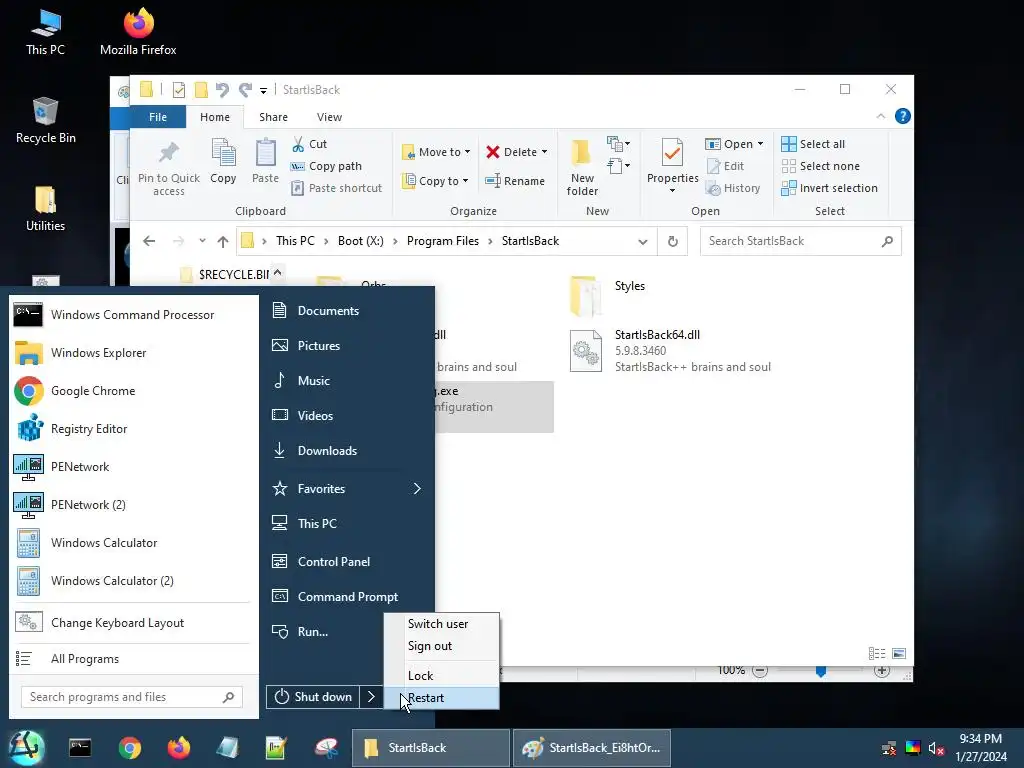
Task: Launch Firefox from taskbar
Action: click(x=178, y=748)
